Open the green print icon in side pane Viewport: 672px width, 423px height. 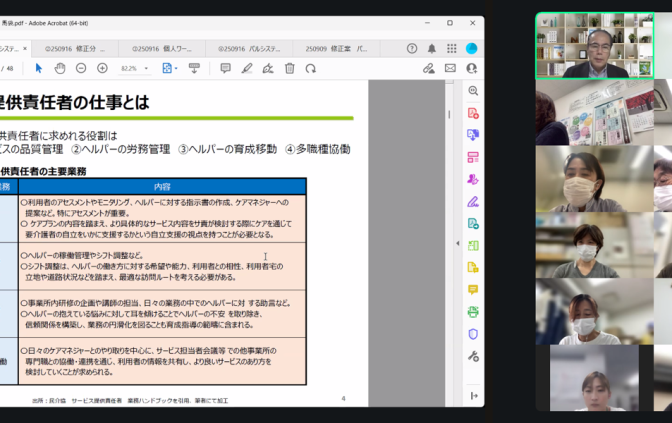pyautogui.click(x=473, y=311)
